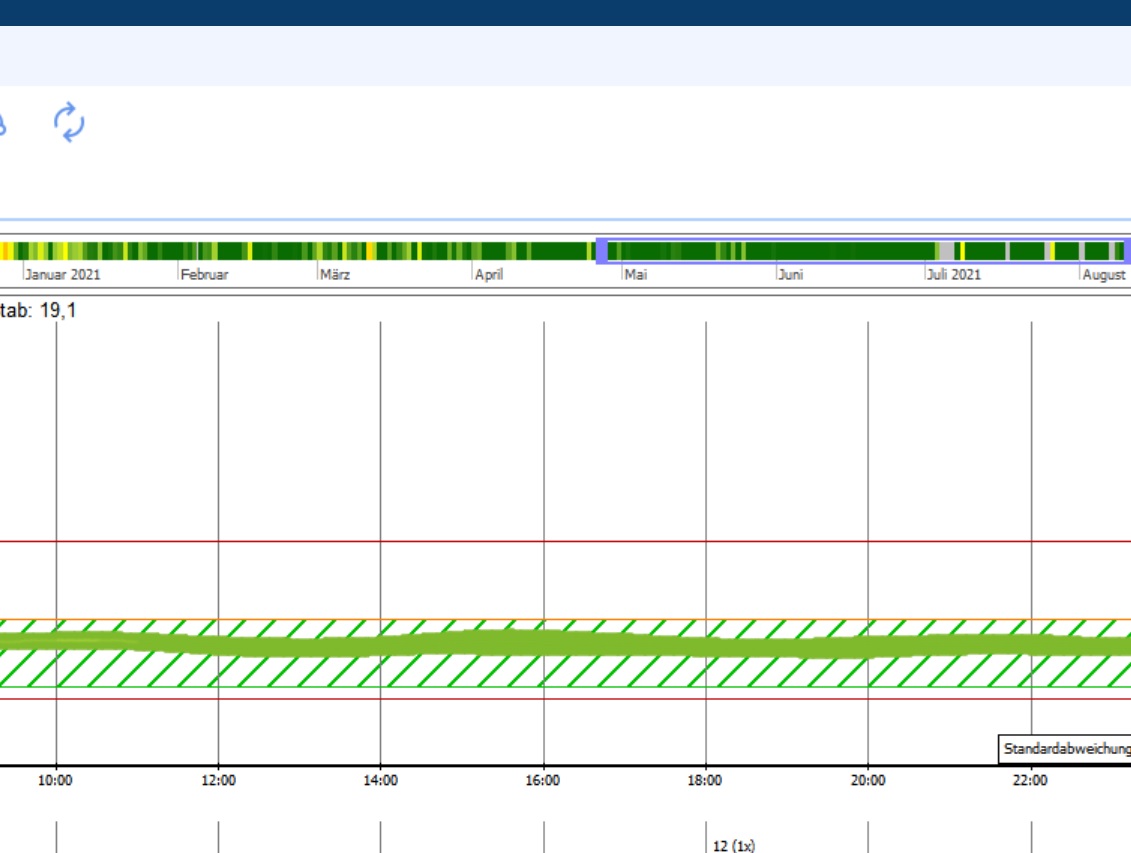The width and height of the screenshot is (1131, 853).
Task: Click the blue refresh arrows icon
Action: 69,122
